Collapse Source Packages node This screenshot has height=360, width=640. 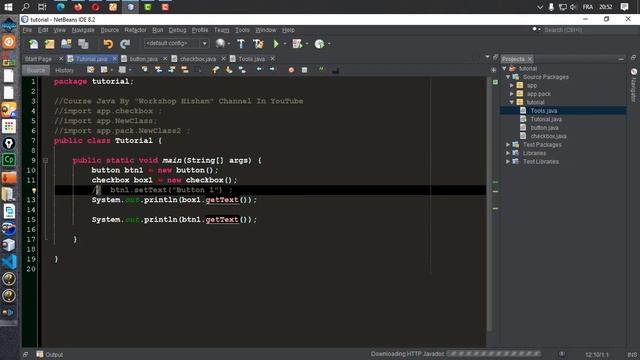click(x=508, y=77)
